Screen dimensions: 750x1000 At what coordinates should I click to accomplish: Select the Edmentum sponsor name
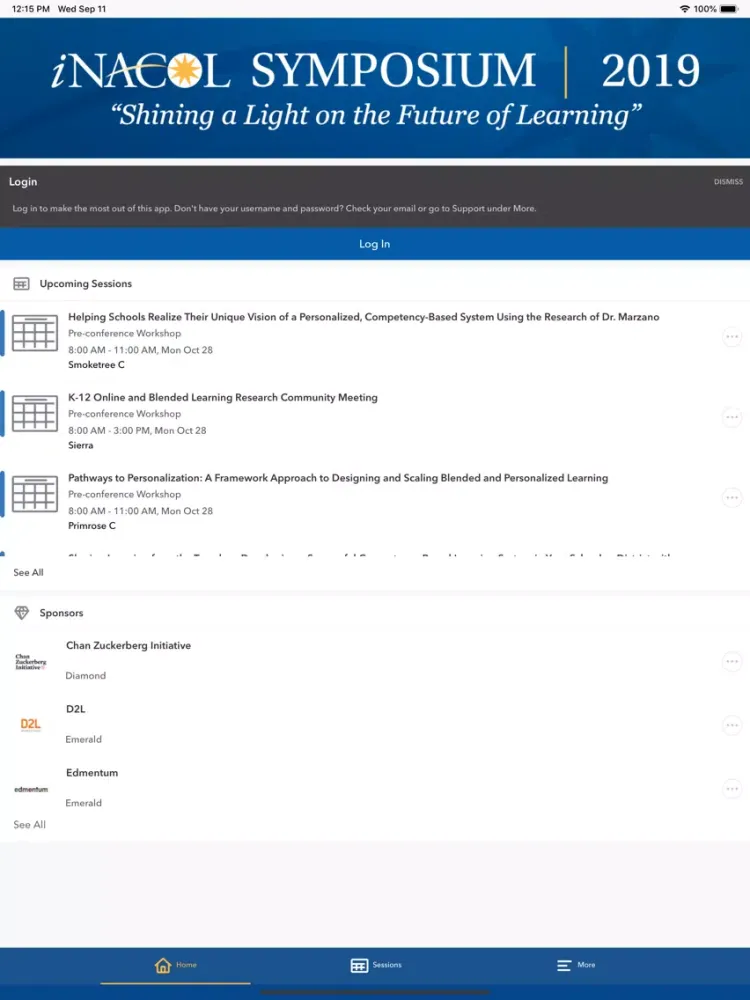pos(92,773)
